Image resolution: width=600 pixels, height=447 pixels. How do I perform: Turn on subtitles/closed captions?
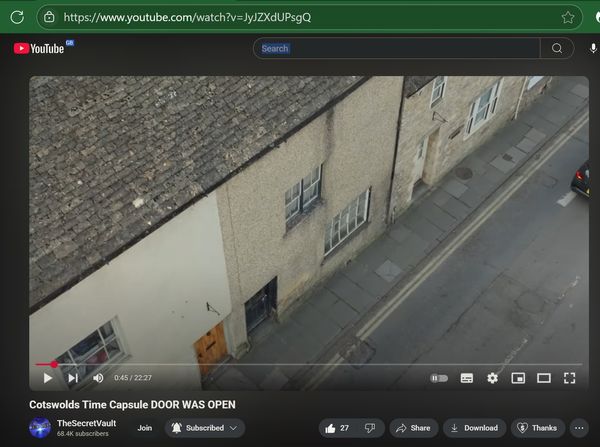click(x=466, y=378)
